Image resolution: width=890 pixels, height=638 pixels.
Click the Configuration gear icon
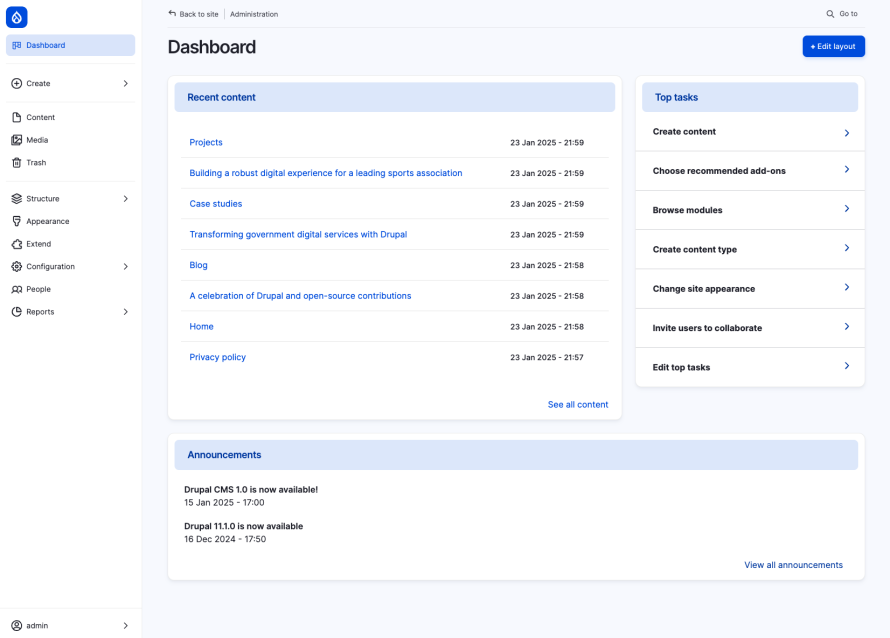click(x=16, y=267)
